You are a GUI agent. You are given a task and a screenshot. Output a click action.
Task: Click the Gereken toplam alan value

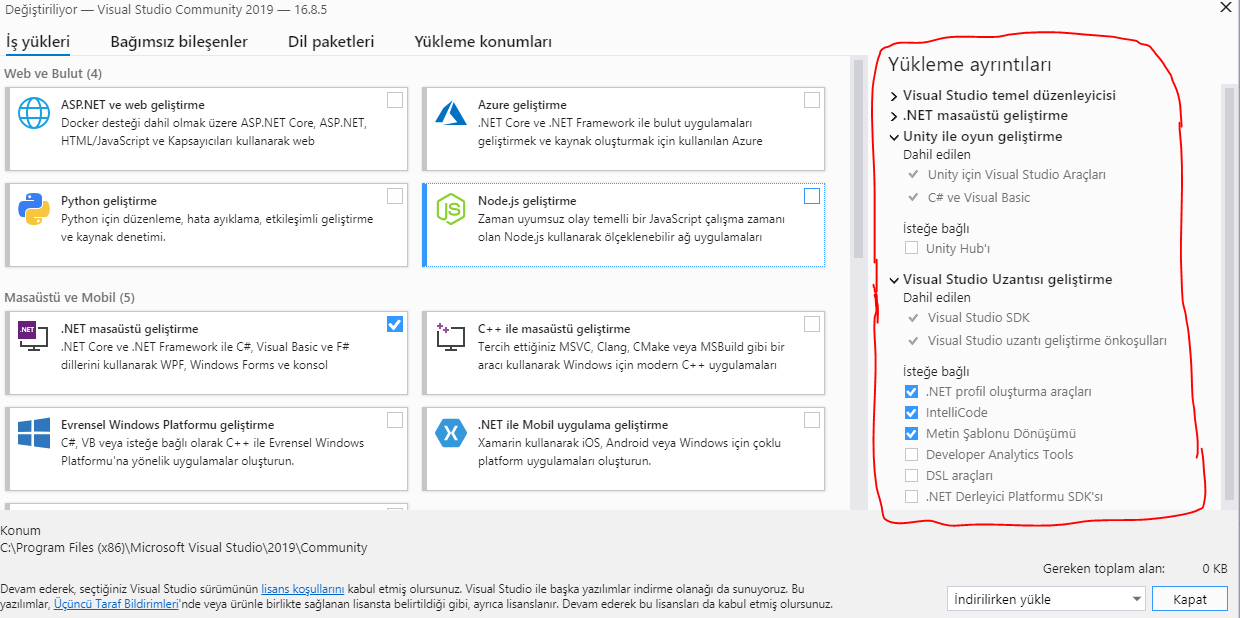point(1215,569)
